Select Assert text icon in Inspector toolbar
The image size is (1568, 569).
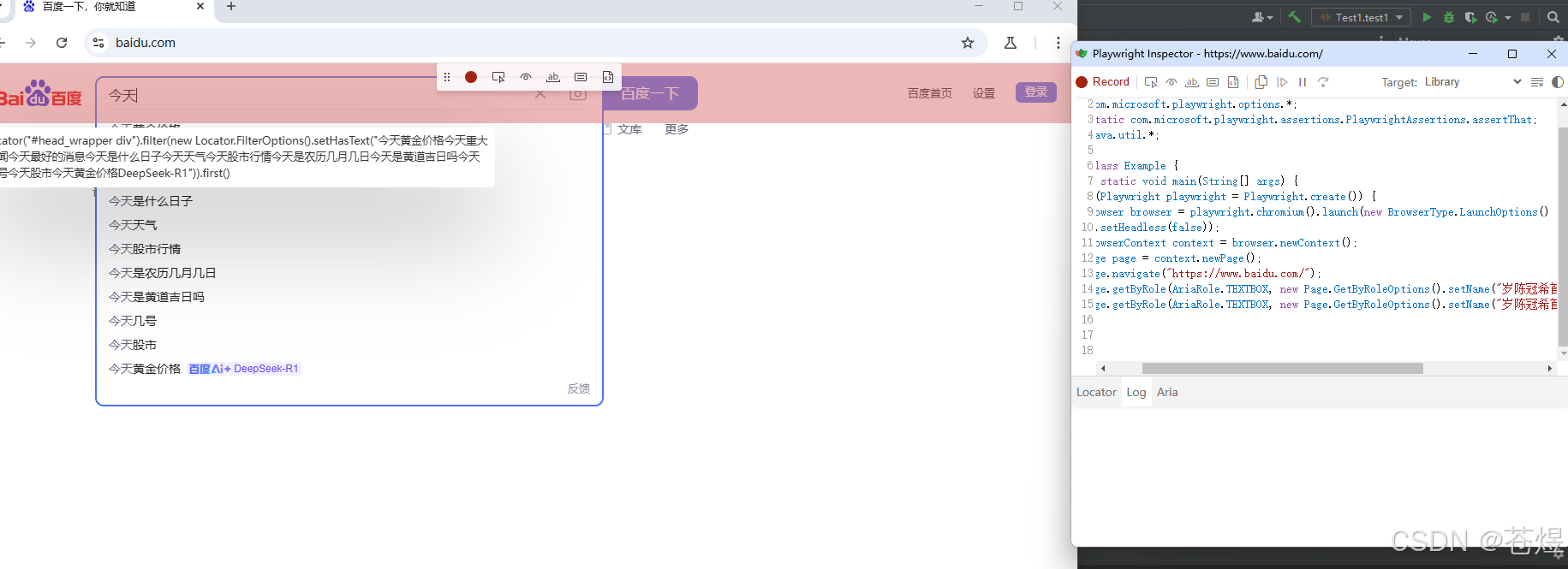click(x=1192, y=82)
